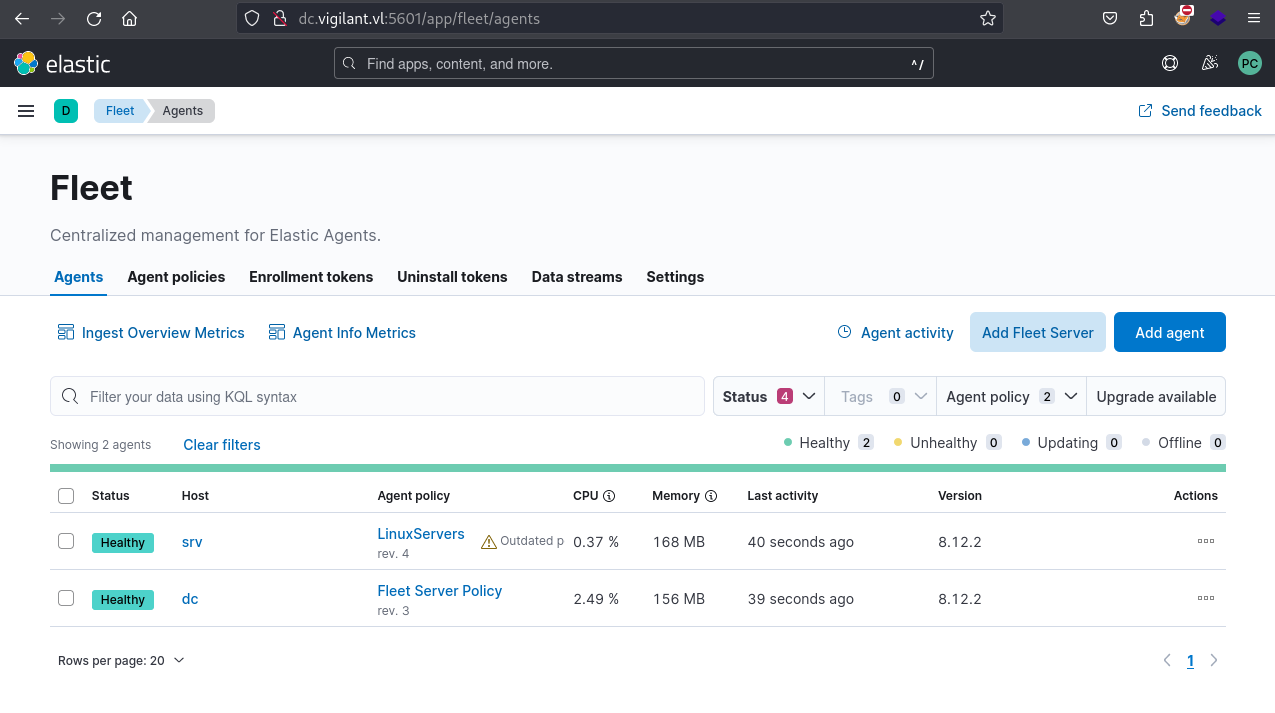Open the help menu lifebuoy icon

[1170, 64]
